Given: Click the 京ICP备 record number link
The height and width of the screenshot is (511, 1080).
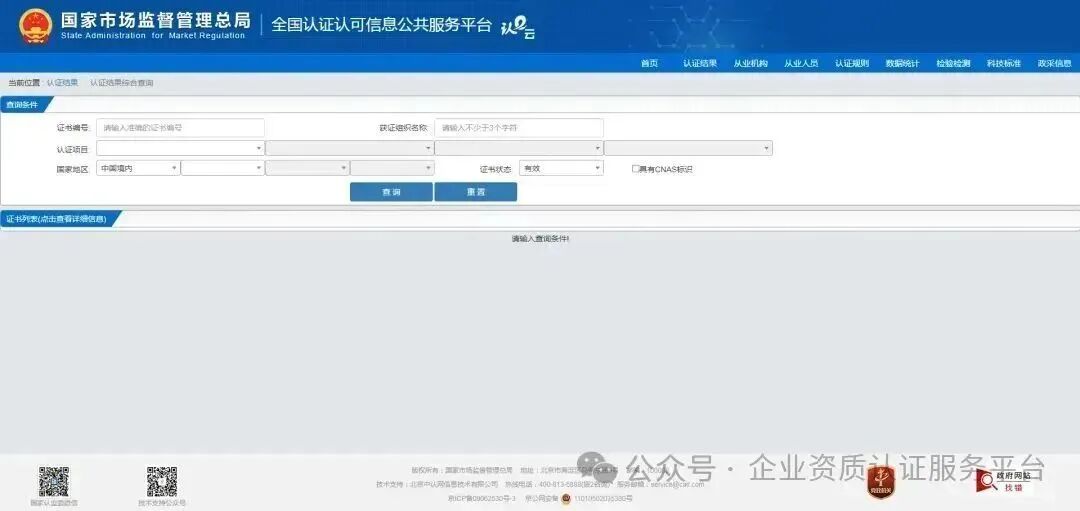Looking at the screenshot, I should pos(481,498).
